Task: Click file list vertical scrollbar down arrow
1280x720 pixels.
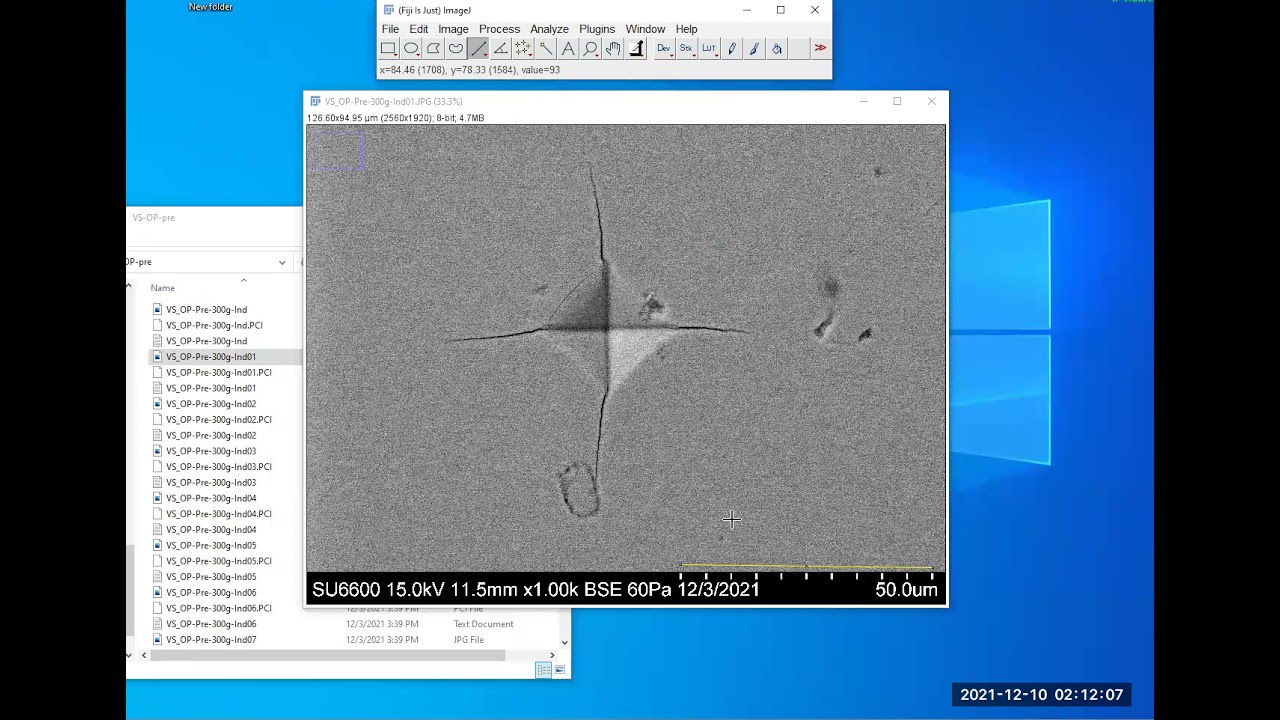Action: click(x=129, y=655)
